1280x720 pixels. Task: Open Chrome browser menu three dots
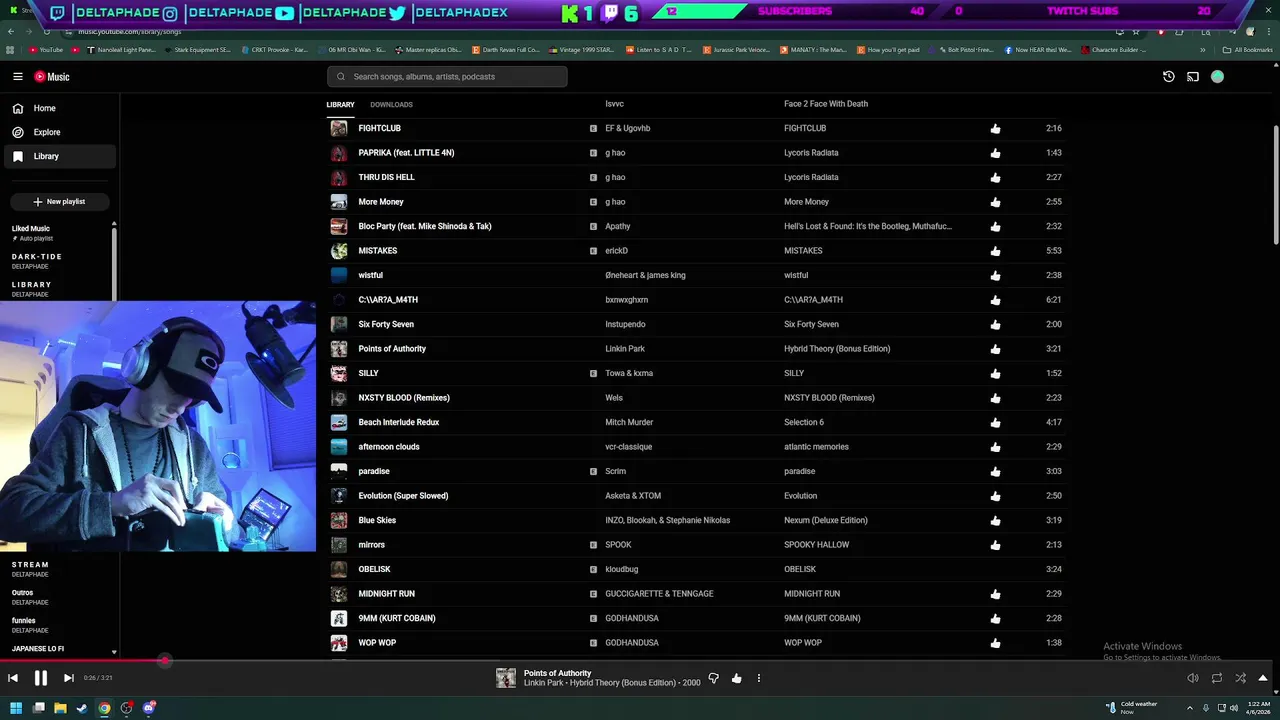pyautogui.click(x=1267, y=31)
